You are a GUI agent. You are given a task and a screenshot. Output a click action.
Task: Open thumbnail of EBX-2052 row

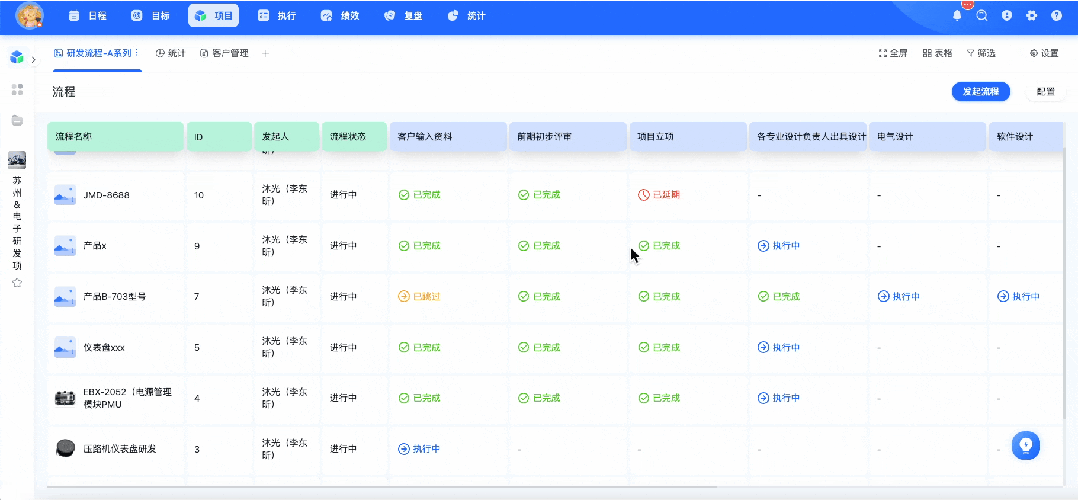[x=65, y=398]
